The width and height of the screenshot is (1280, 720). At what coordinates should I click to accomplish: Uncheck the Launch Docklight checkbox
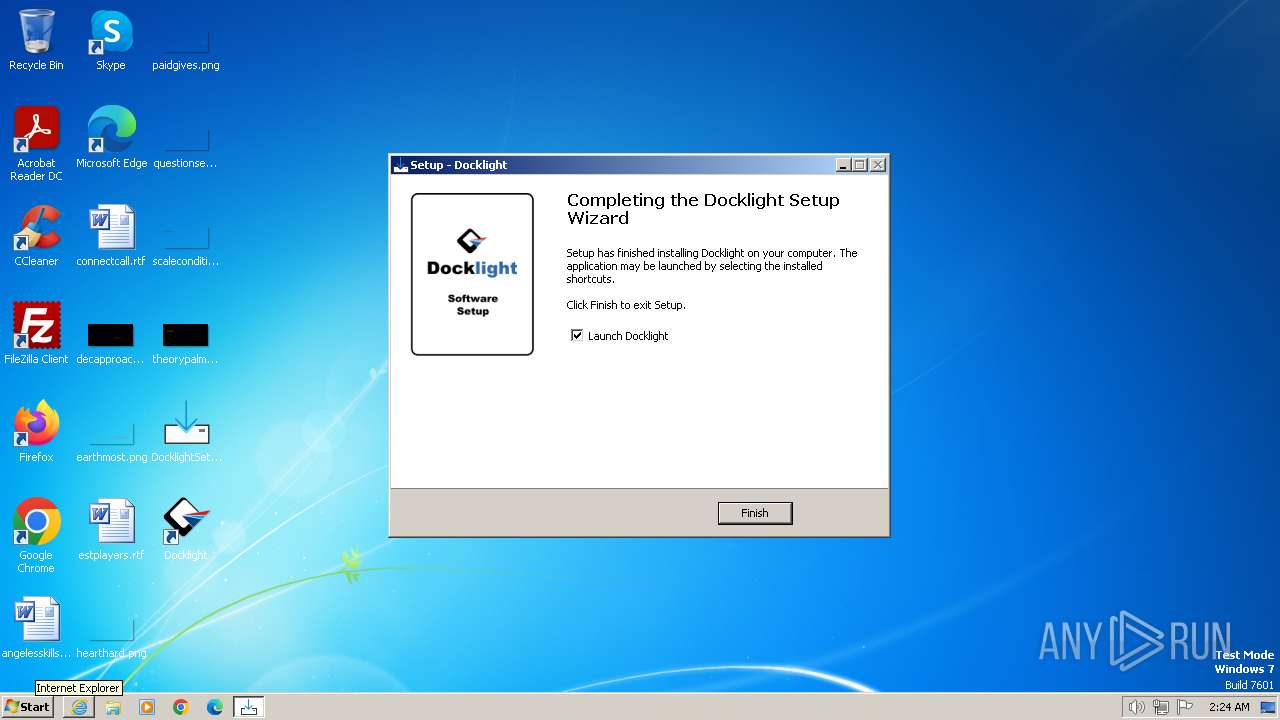click(577, 335)
